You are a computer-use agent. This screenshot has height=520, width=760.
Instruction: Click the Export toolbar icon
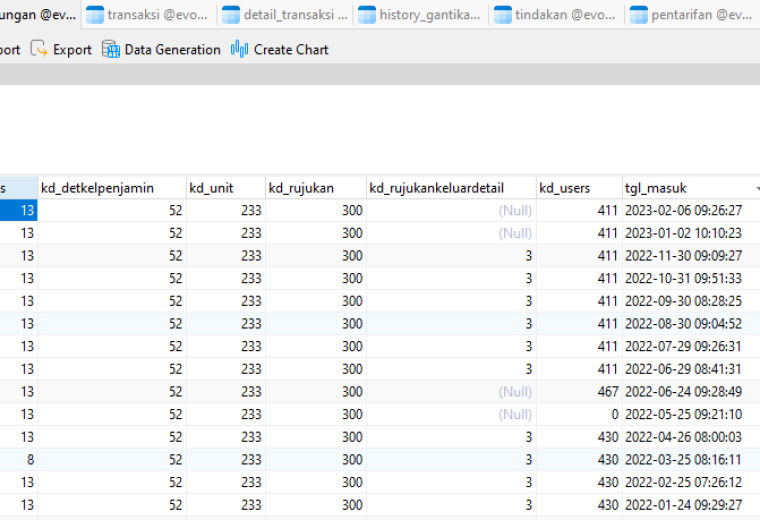[39, 49]
